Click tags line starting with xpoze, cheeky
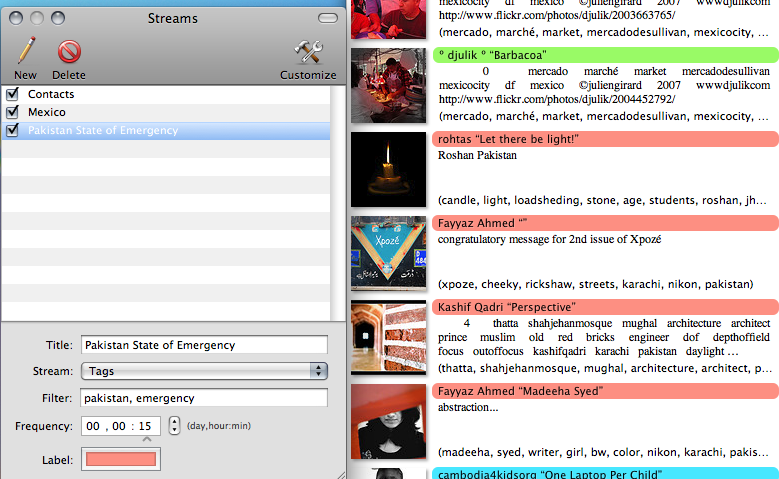 (x=596, y=284)
